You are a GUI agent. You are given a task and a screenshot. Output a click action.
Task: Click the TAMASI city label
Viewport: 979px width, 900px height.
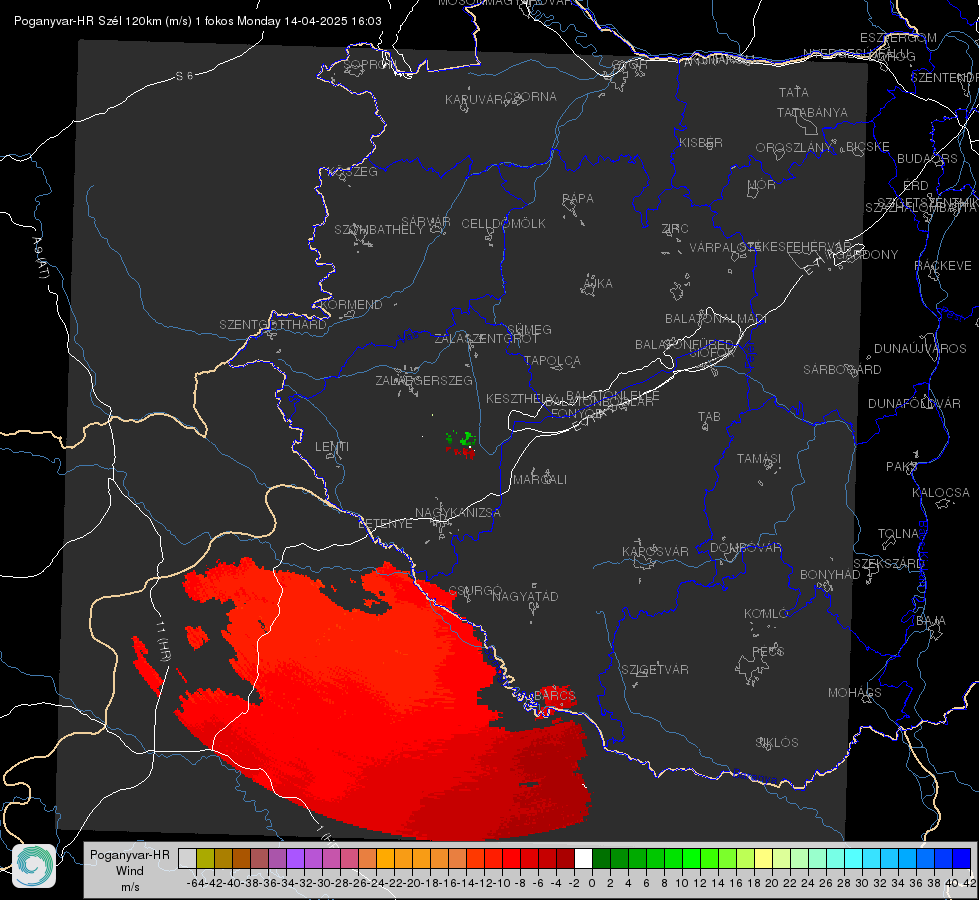(759, 459)
